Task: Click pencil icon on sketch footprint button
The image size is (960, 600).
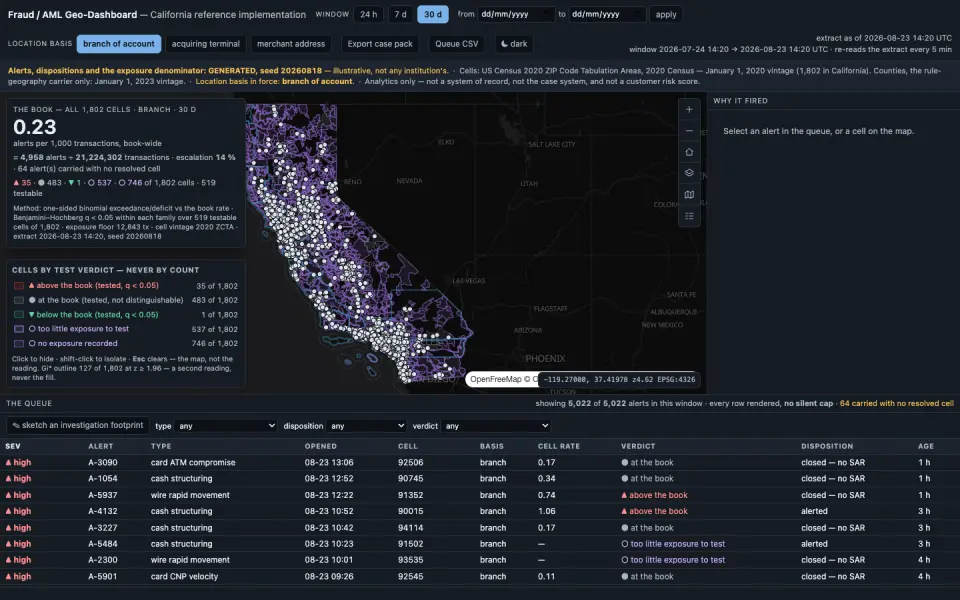Action: 16,425
